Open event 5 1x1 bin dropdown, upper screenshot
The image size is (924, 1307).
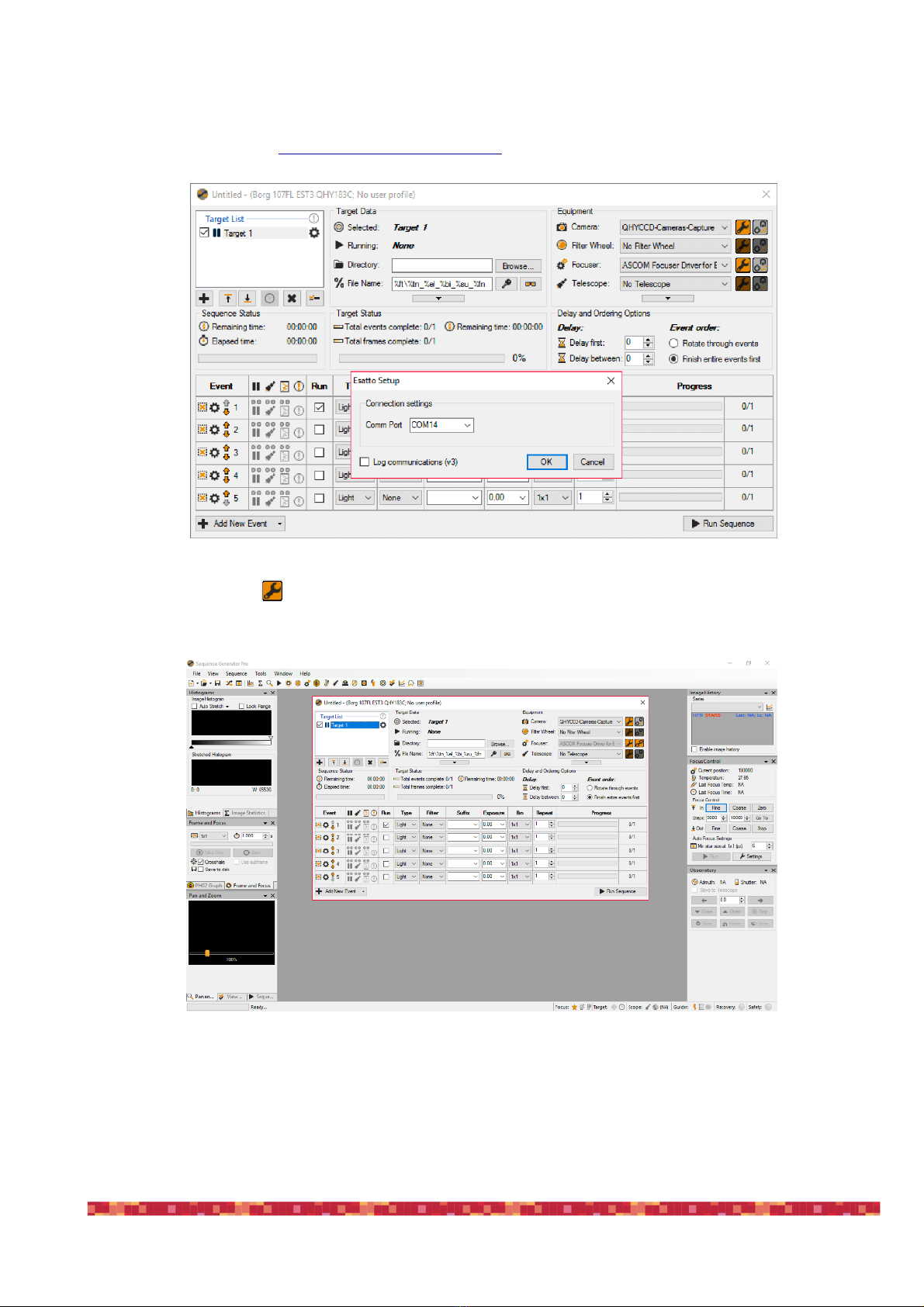tap(552, 498)
